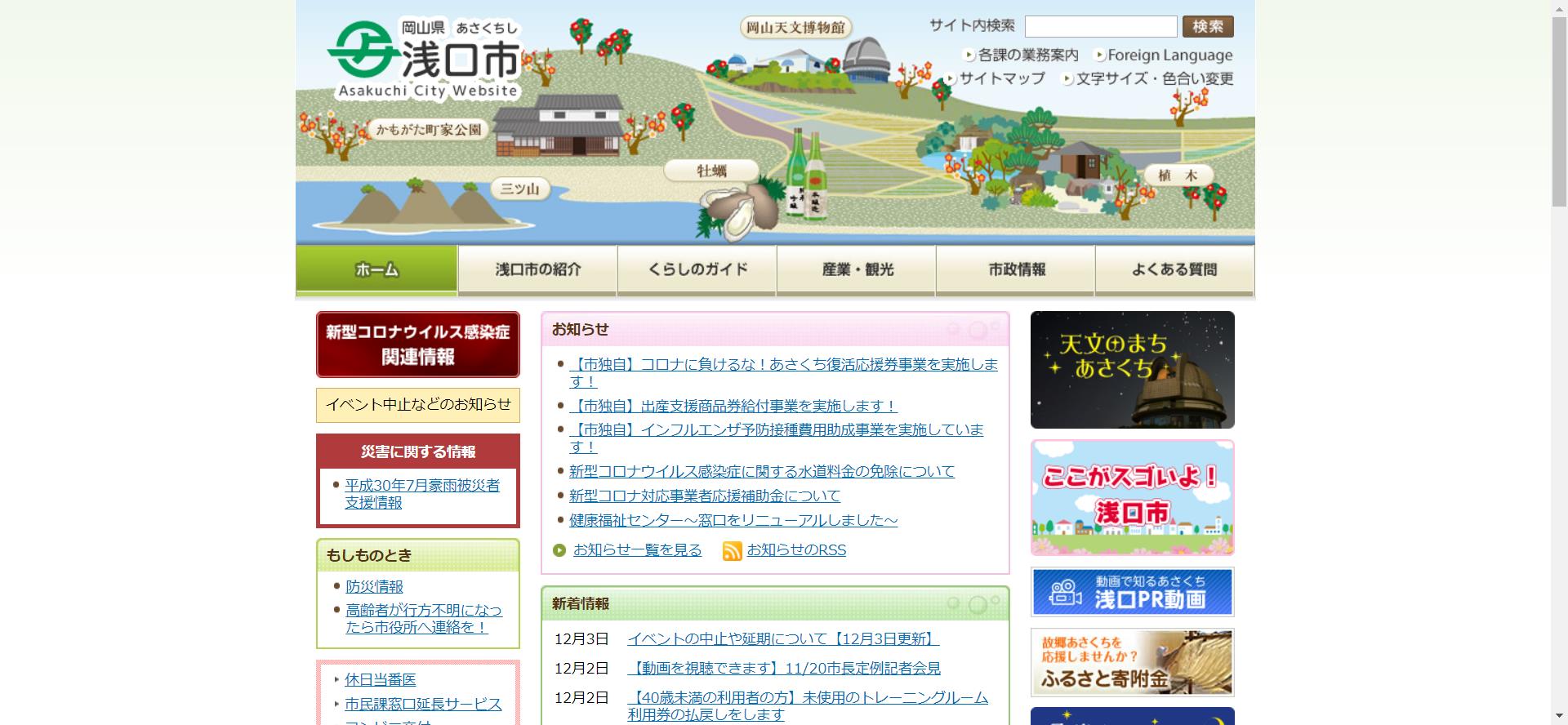Focus the サイト内検索 input field
1568x725 pixels.
(1101, 27)
